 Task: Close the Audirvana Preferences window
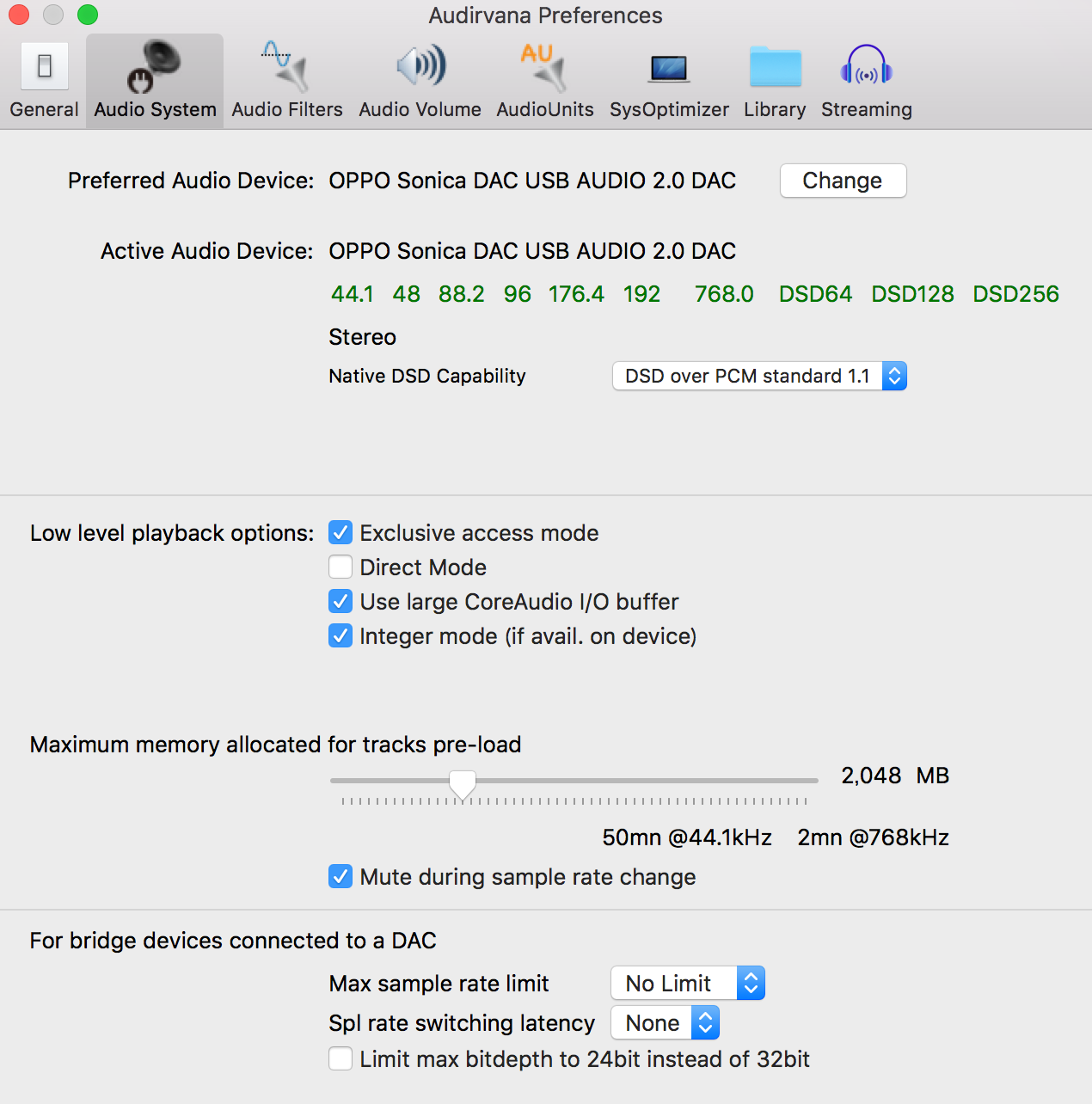pyautogui.click(x=19, y=15)
